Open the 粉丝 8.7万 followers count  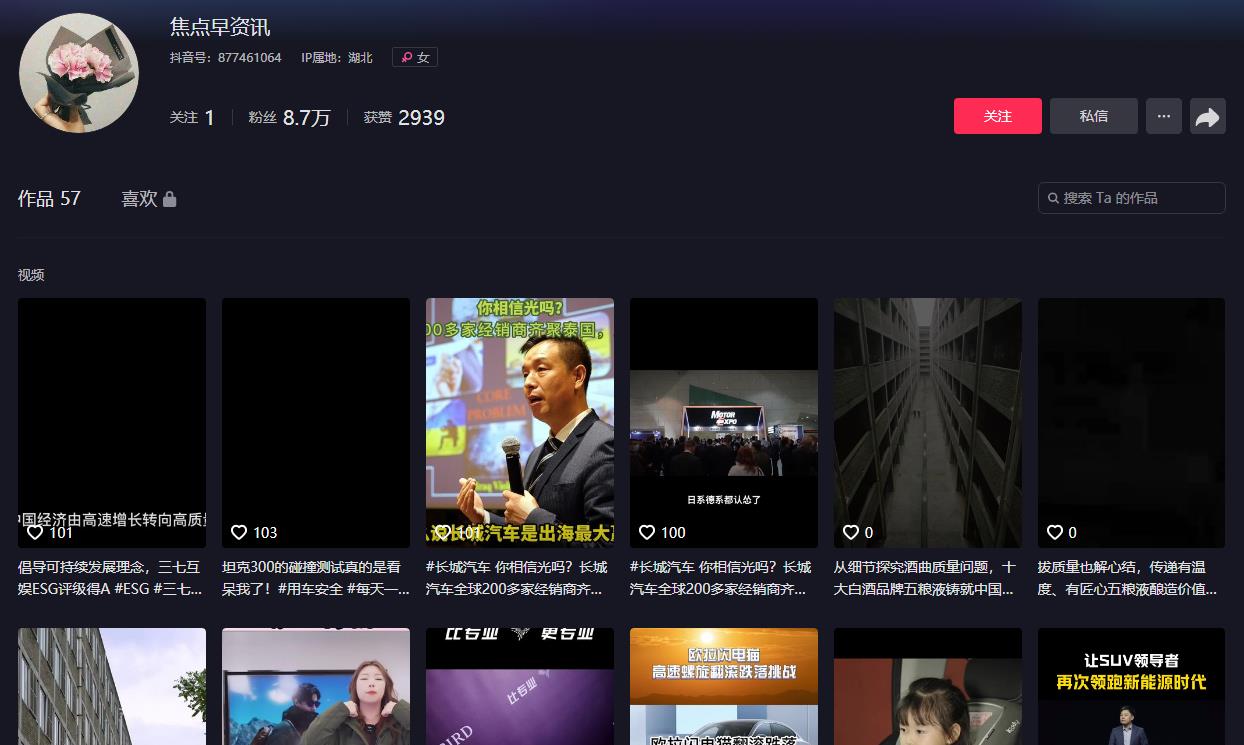pos(290,117)
